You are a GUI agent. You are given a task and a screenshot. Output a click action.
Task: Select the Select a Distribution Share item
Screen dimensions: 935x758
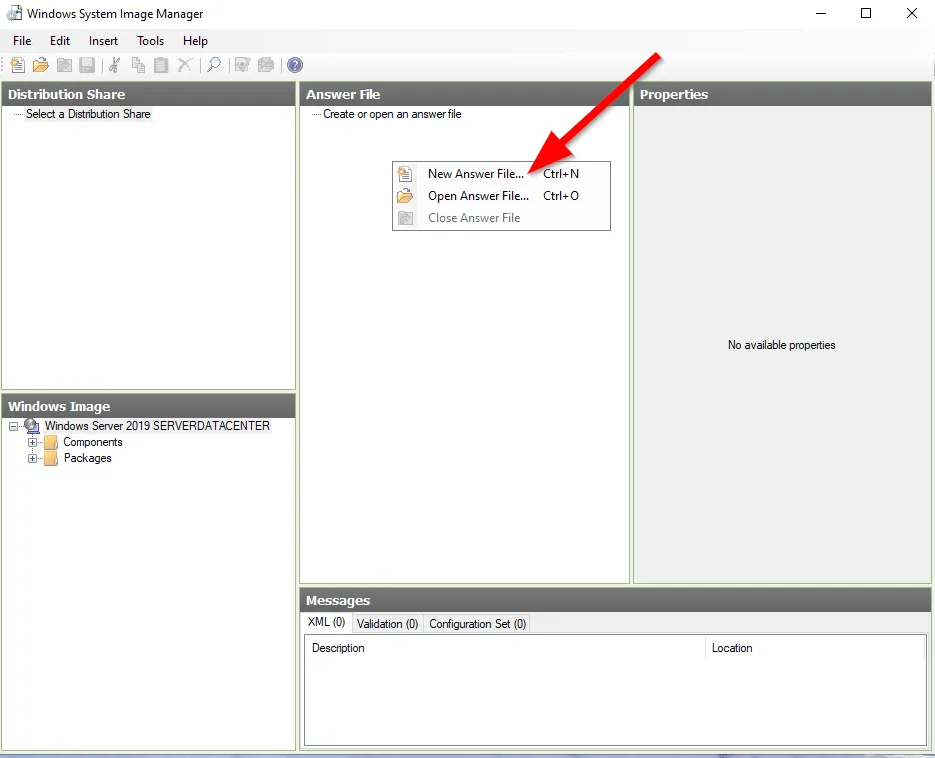88,114
